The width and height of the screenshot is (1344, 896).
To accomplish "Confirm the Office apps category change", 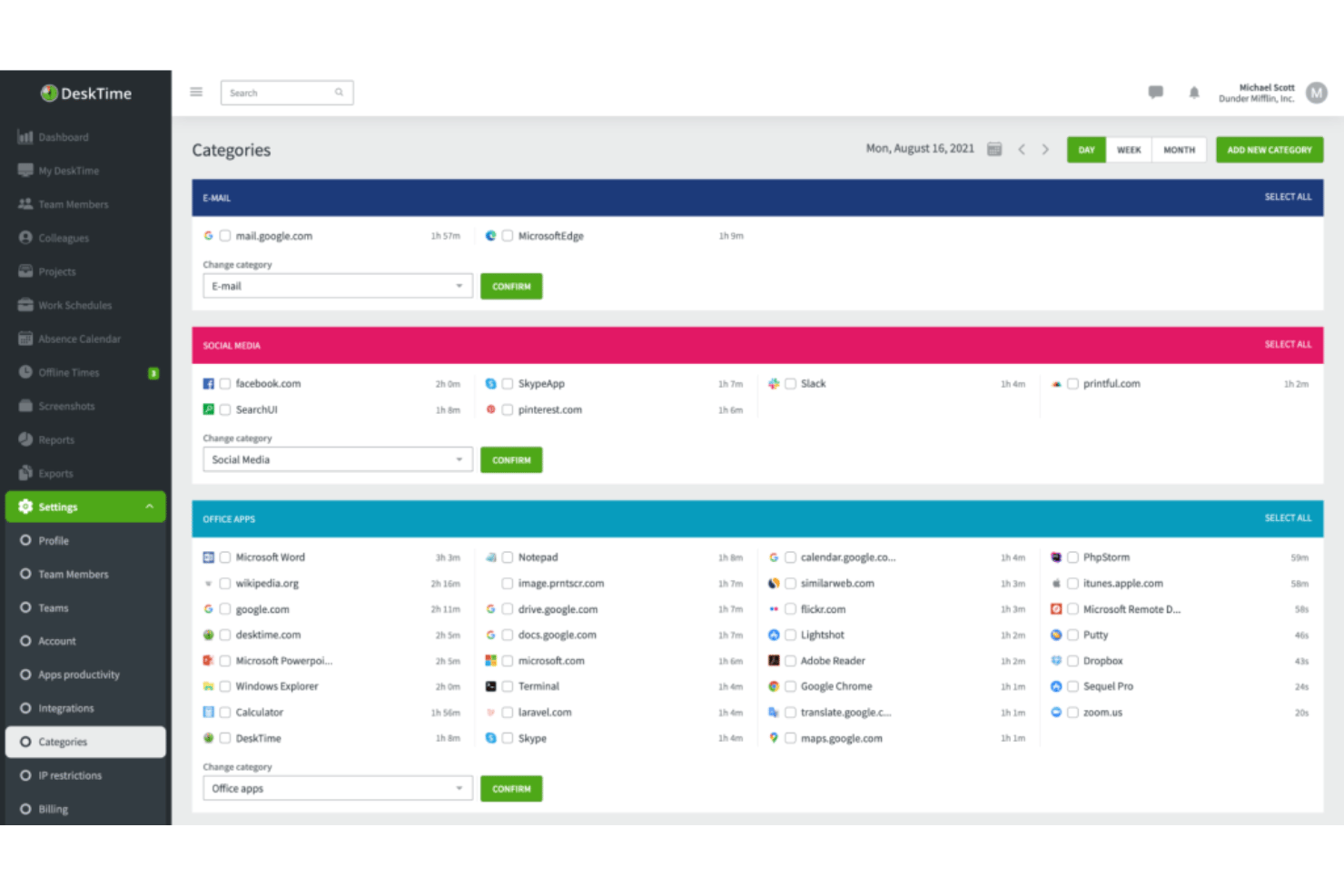I will (511, 788).
